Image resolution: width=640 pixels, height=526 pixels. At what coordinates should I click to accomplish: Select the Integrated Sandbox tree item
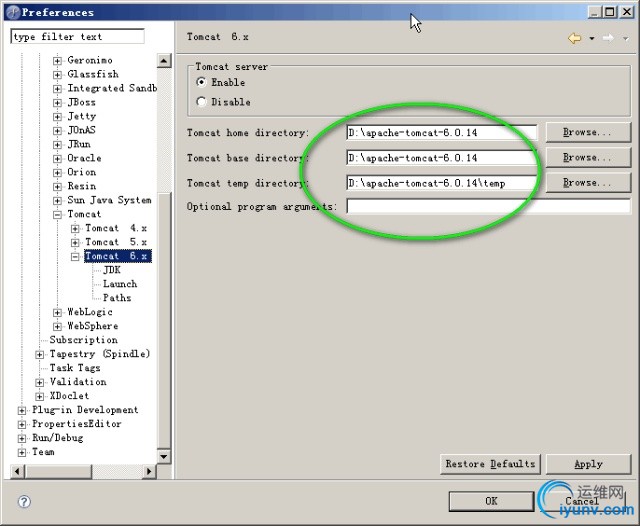(x=112, y=88)
